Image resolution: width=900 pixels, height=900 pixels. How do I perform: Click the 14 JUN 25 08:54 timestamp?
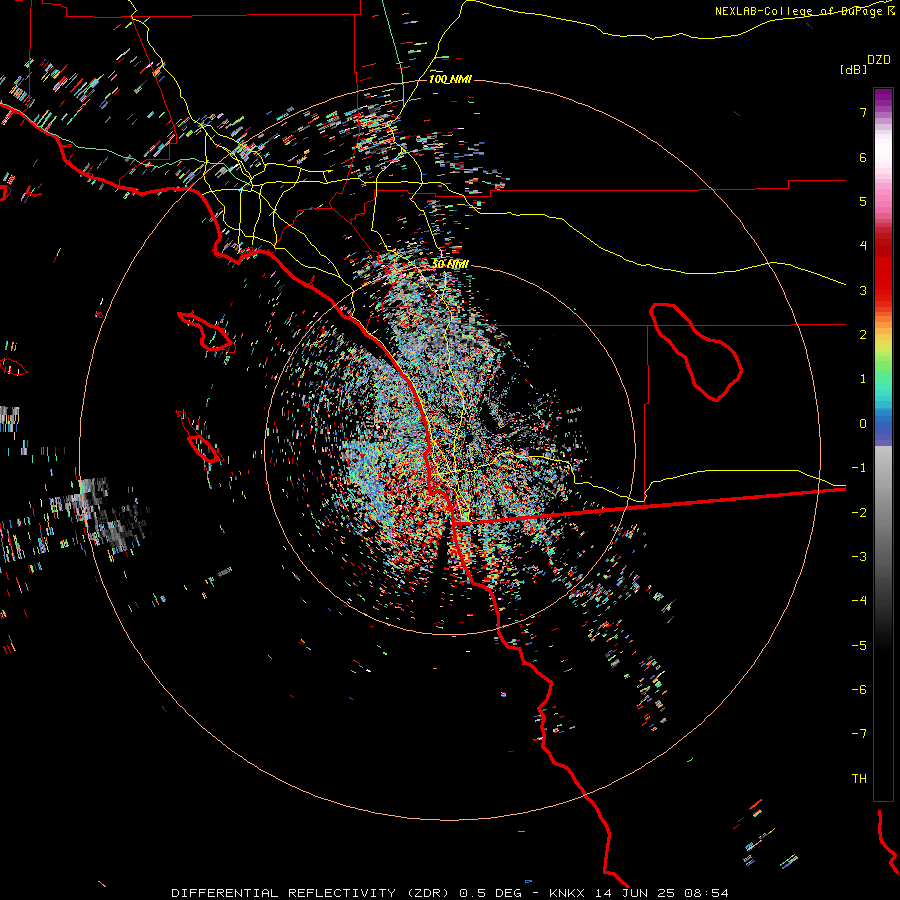tap(660, 893)
